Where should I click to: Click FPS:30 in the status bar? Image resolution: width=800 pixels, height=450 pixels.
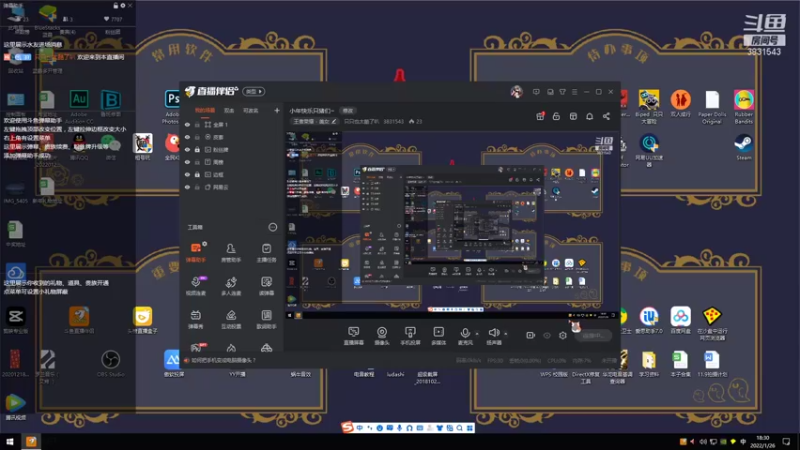pyautogui.click(x=495, y=360)
